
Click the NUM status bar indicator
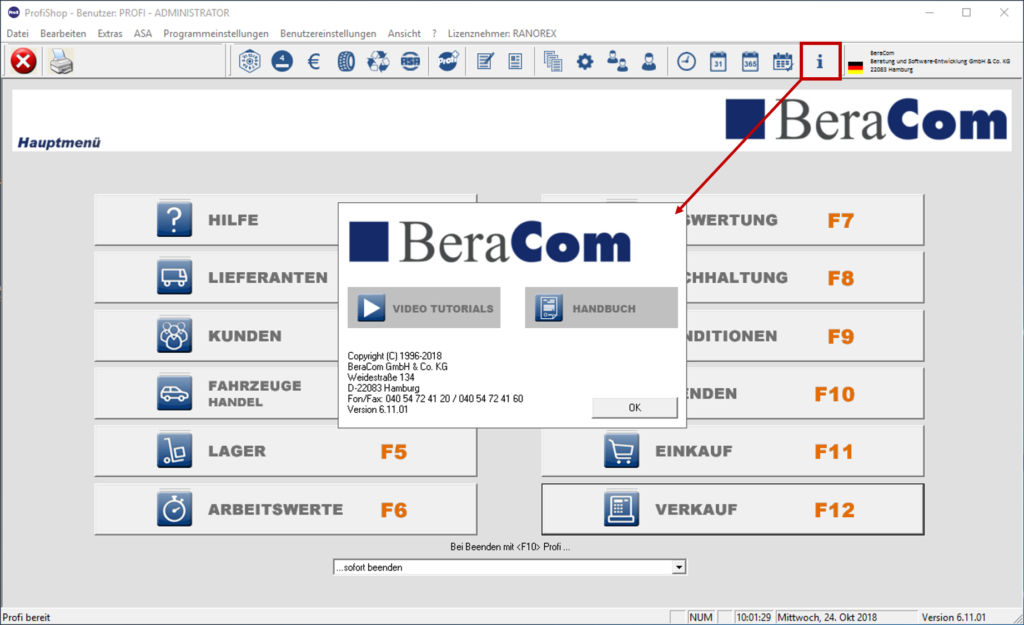(x=701, y=617)
